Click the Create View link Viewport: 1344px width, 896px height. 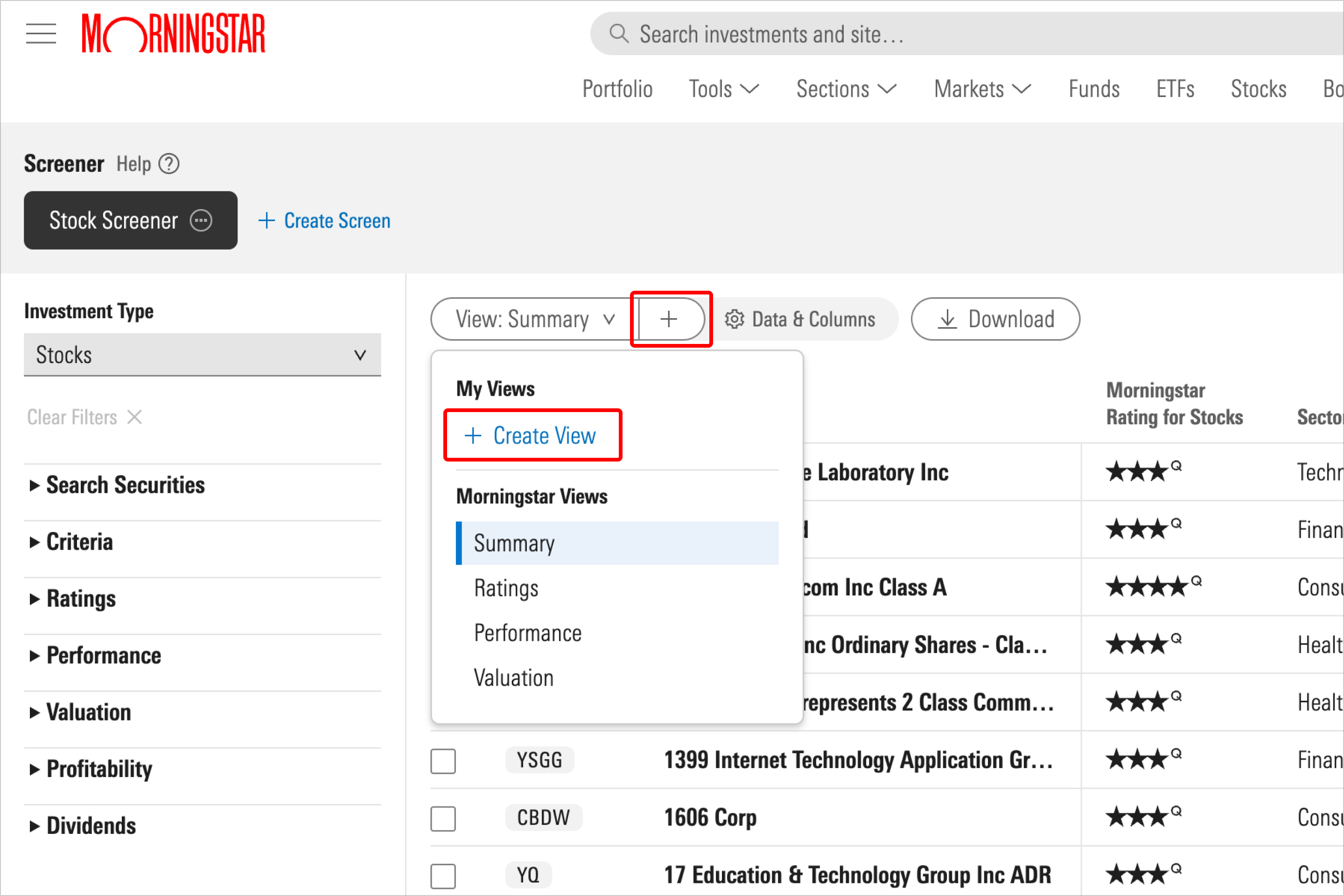(530, 435)
